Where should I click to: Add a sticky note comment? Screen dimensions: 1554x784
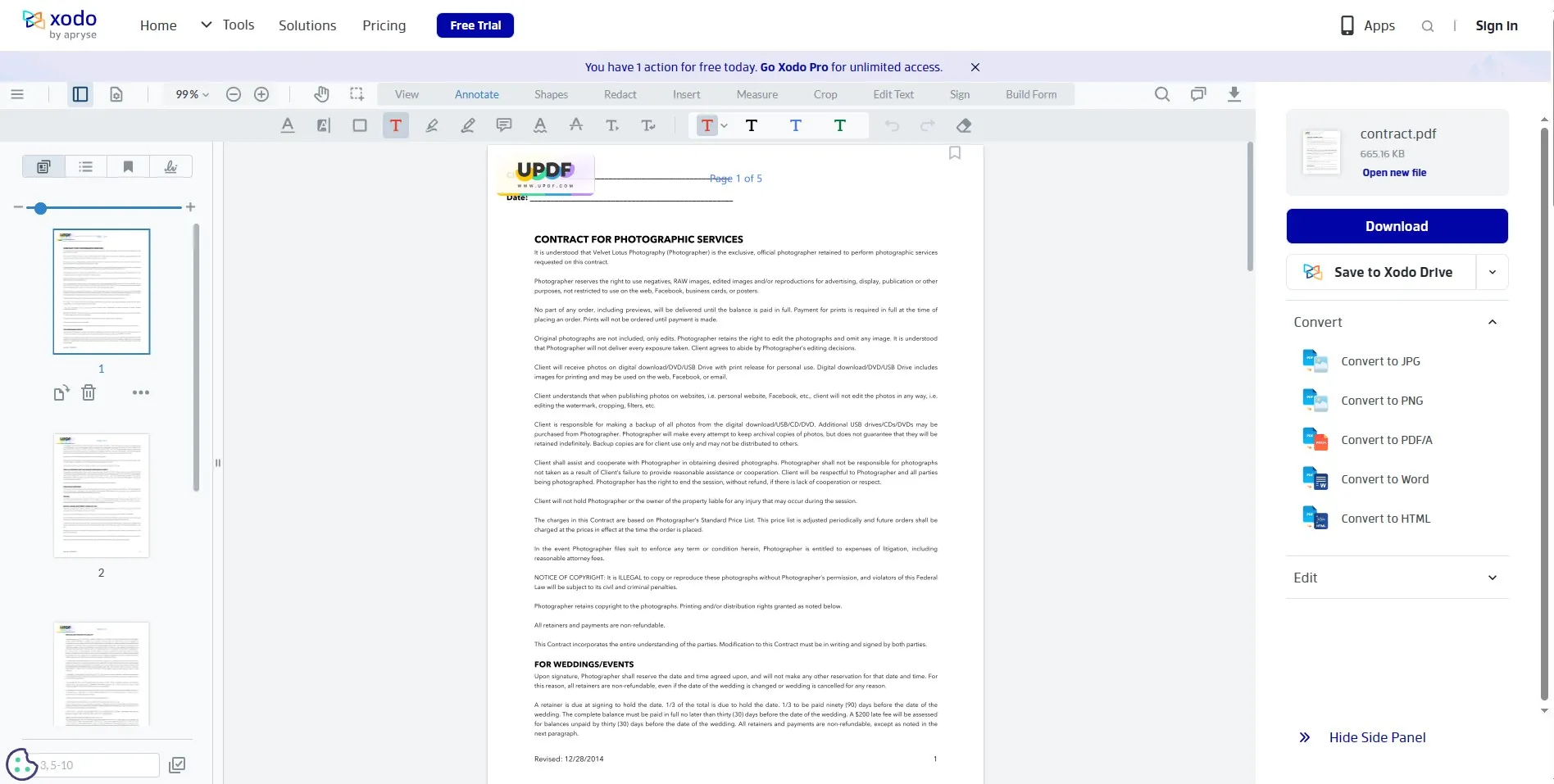click(503, 125)
